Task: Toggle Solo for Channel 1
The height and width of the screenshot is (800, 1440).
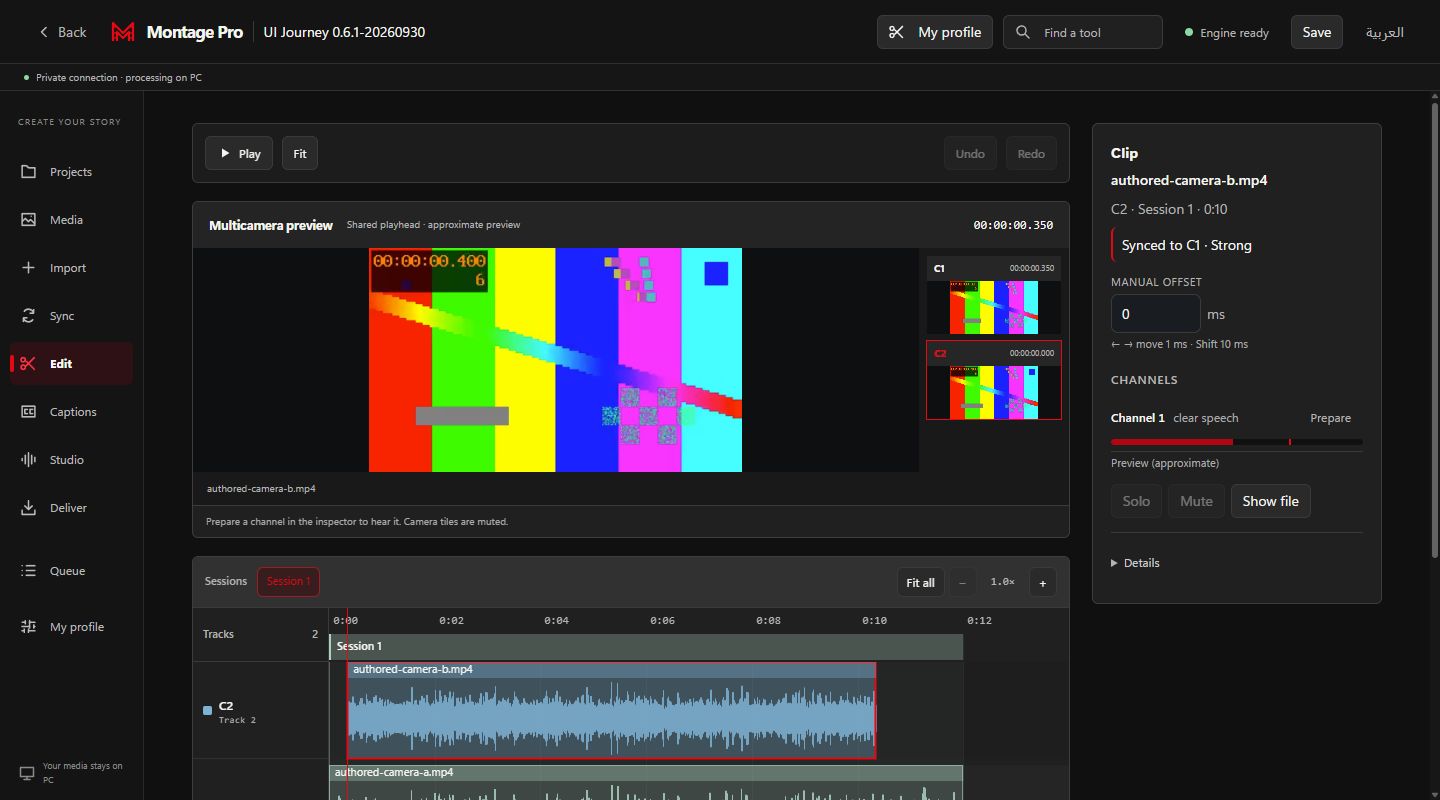Action: pyautogui.click(x=1136, y=501)
